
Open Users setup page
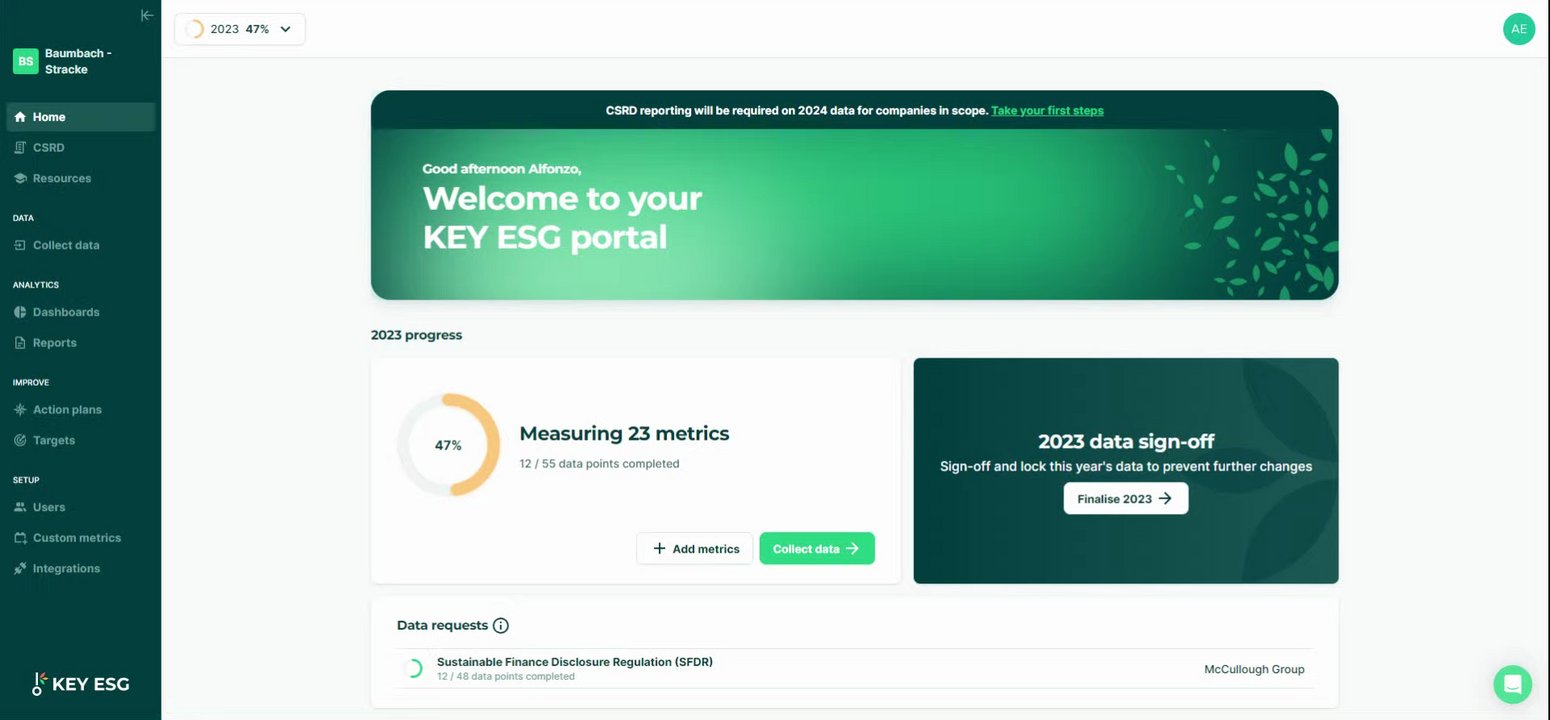(80, 507)
